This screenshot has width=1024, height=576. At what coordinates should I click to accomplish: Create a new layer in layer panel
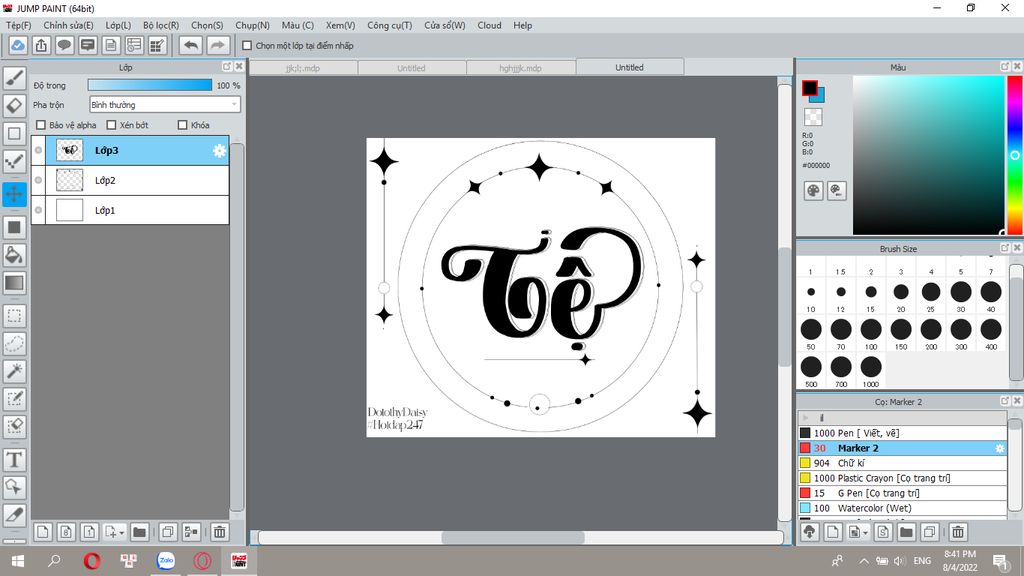coord(42,532)
